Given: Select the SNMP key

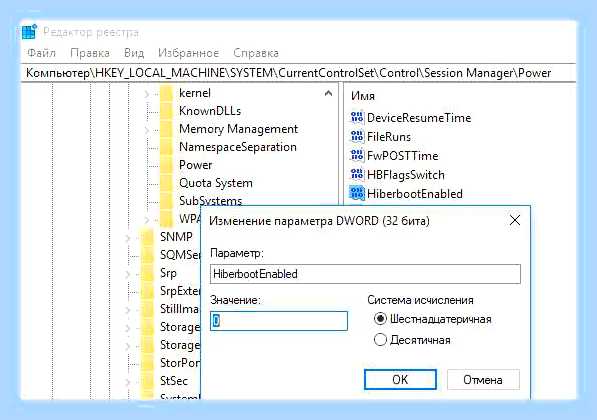Looking at the screenshot, I should pyautogui.click(x=176, y=236).
